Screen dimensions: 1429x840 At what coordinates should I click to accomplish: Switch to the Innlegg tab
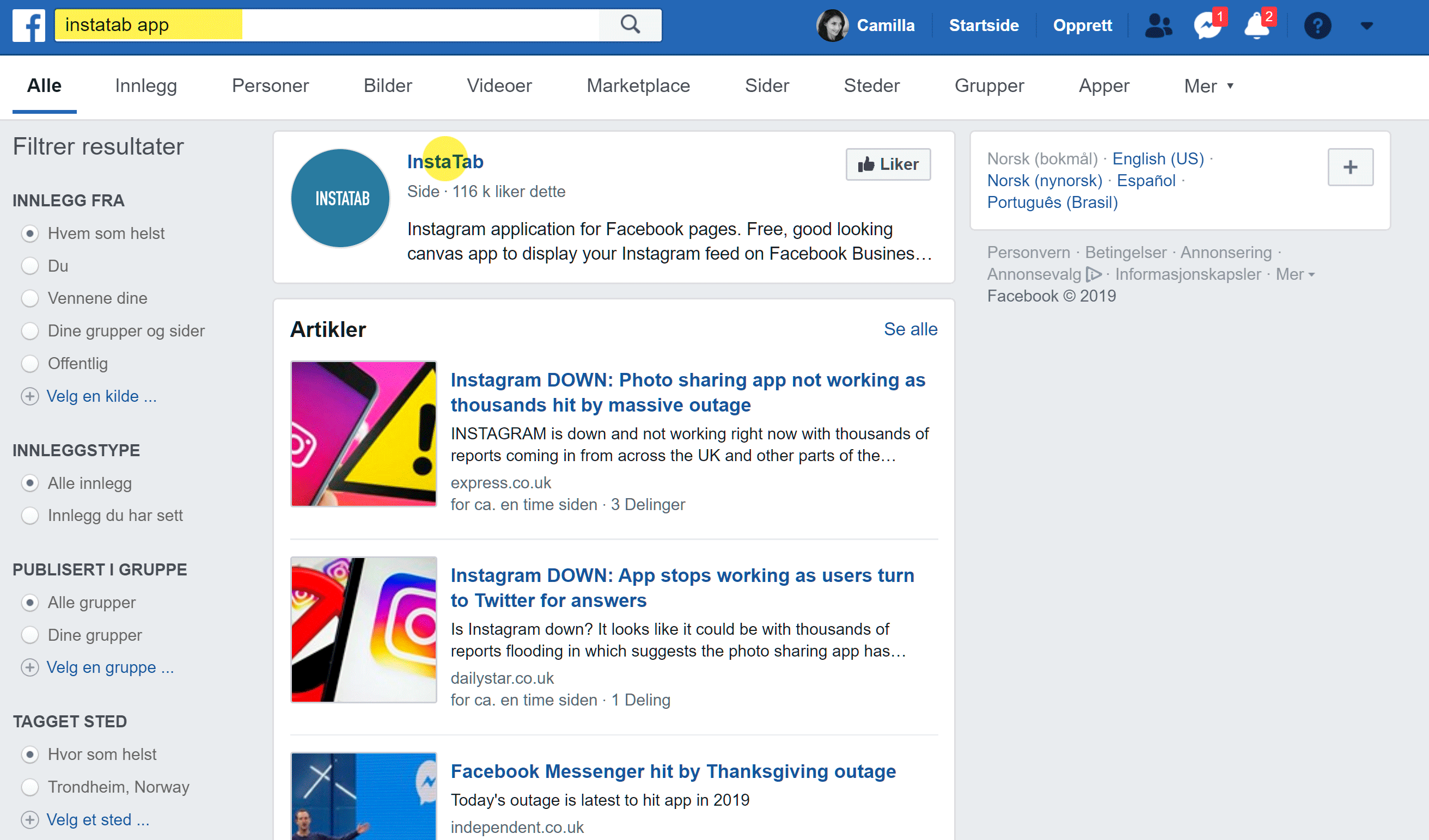[x=146, y=86]
